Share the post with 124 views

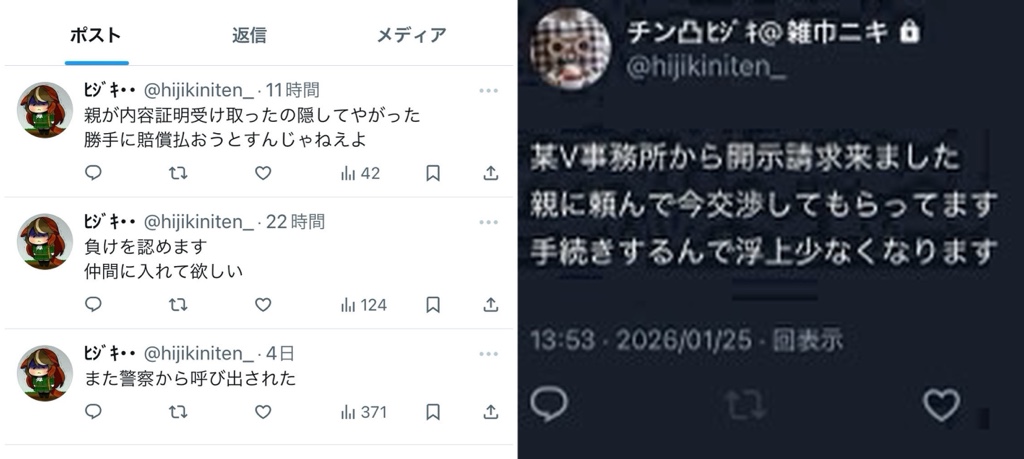coord(491,305)
